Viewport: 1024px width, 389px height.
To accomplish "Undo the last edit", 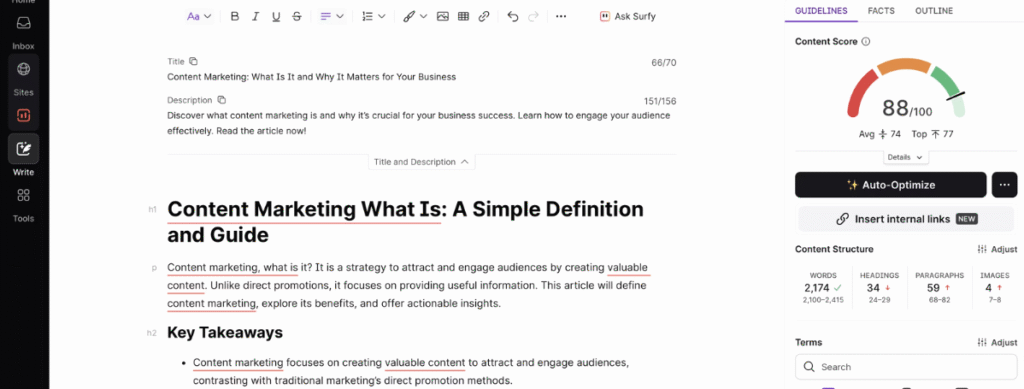I will 513,16.
